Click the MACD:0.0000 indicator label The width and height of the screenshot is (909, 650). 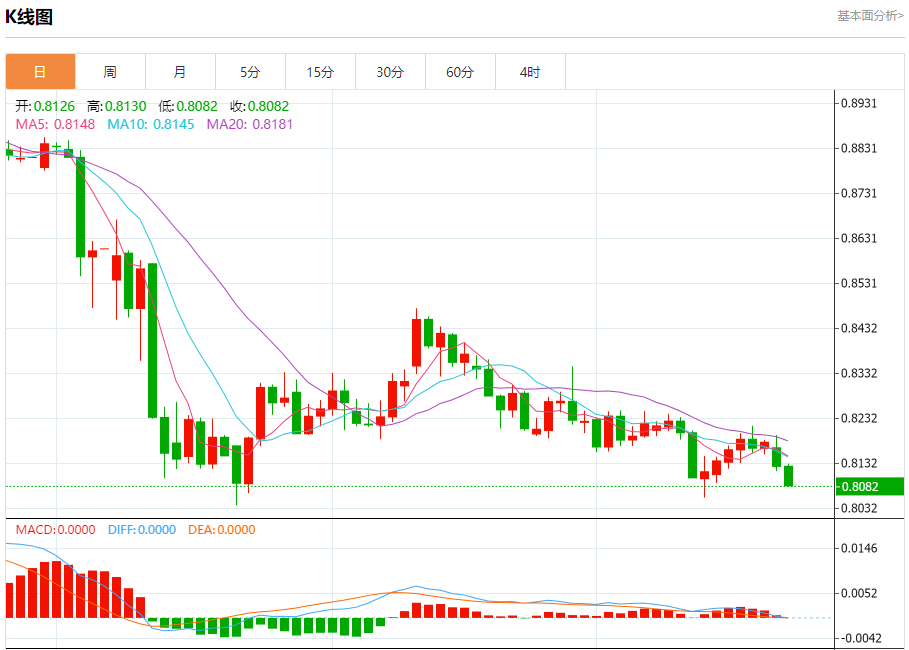tap(56, 529)
